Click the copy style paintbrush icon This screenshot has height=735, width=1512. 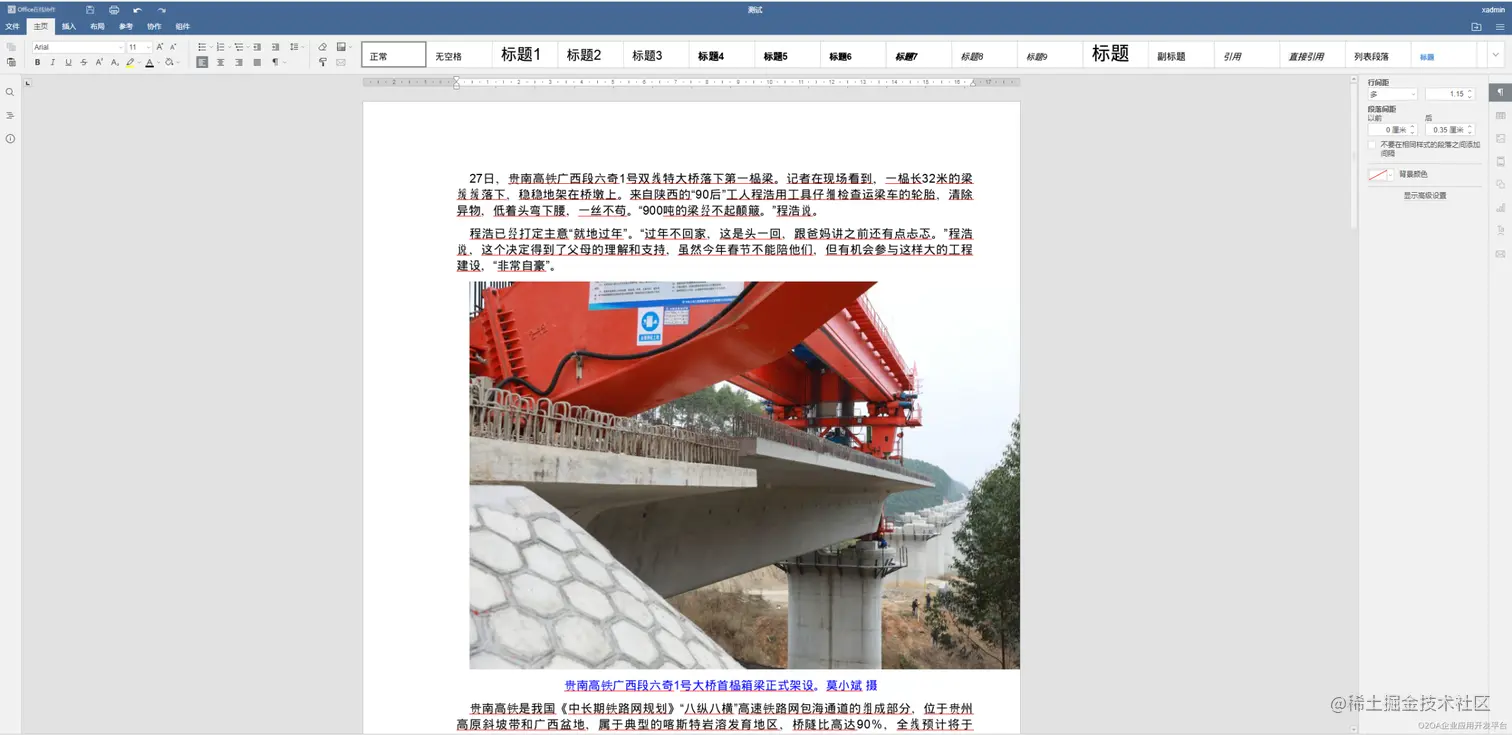click(322, 62)
